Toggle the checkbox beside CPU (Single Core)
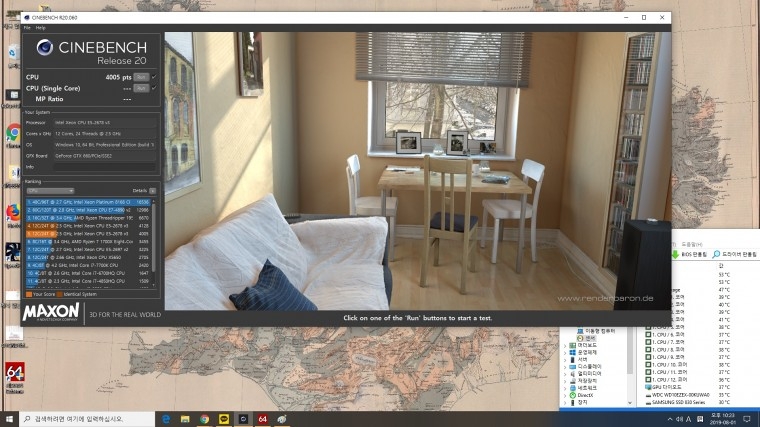 click(x=154, y=88)
